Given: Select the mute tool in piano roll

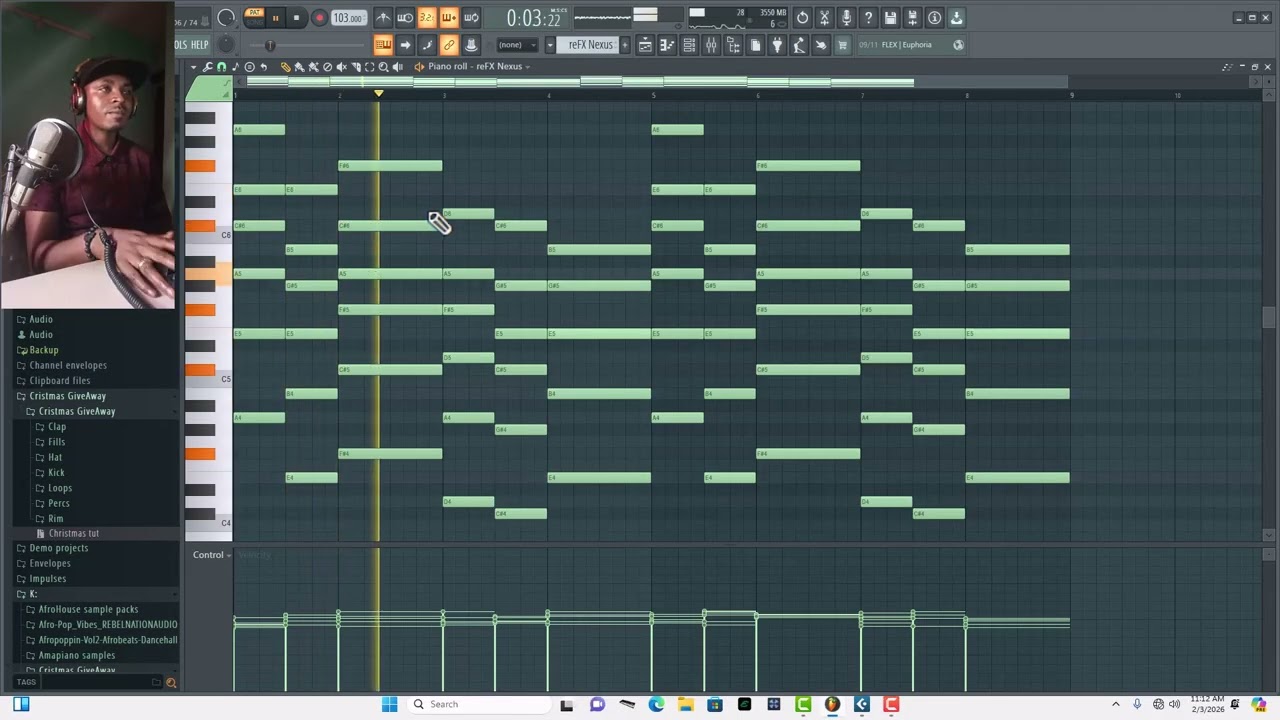Looking at the screenshot, I should (x=341, y=67).
